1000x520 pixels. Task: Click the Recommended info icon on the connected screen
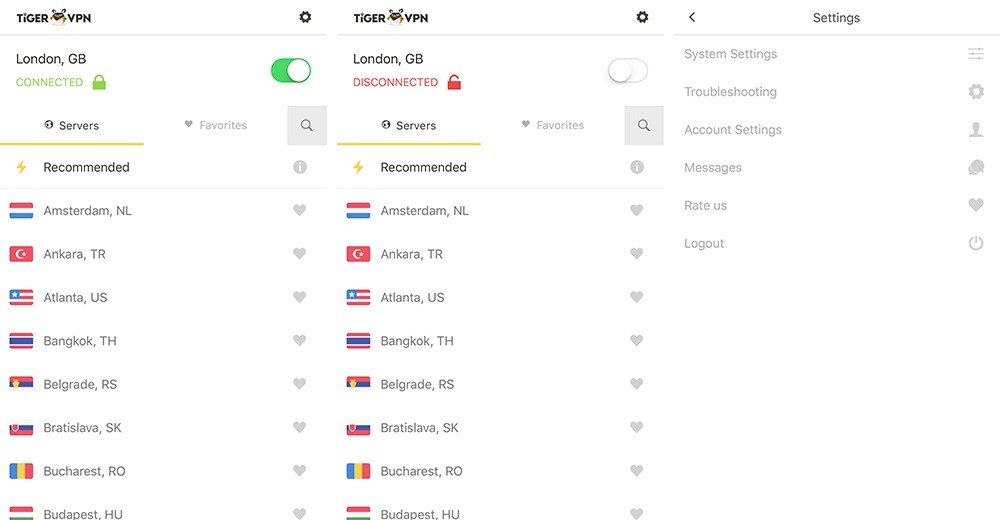click(300, 167)
